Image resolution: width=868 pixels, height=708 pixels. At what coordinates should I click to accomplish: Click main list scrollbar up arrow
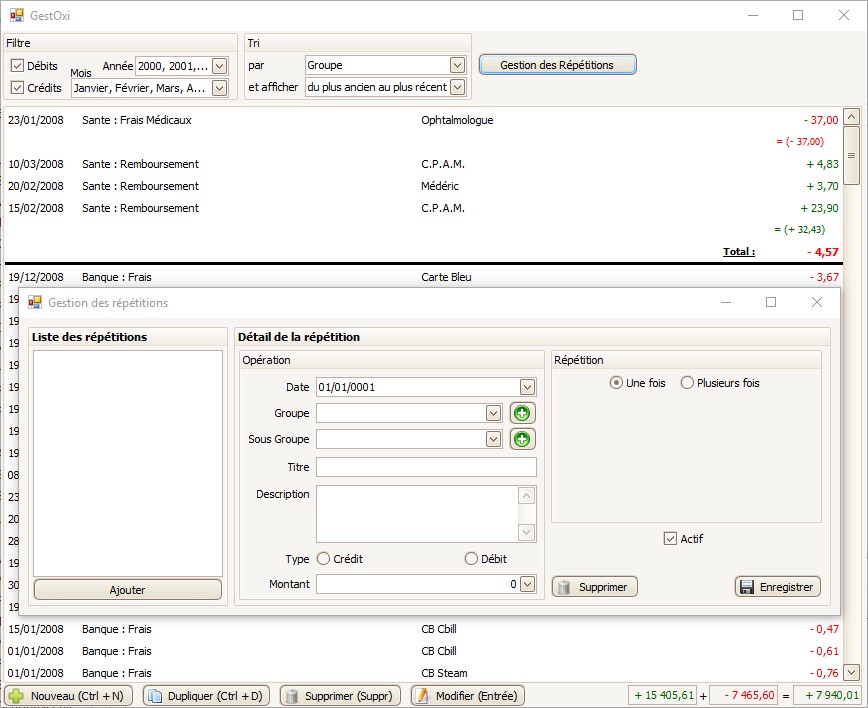click(x=851, y=117)
